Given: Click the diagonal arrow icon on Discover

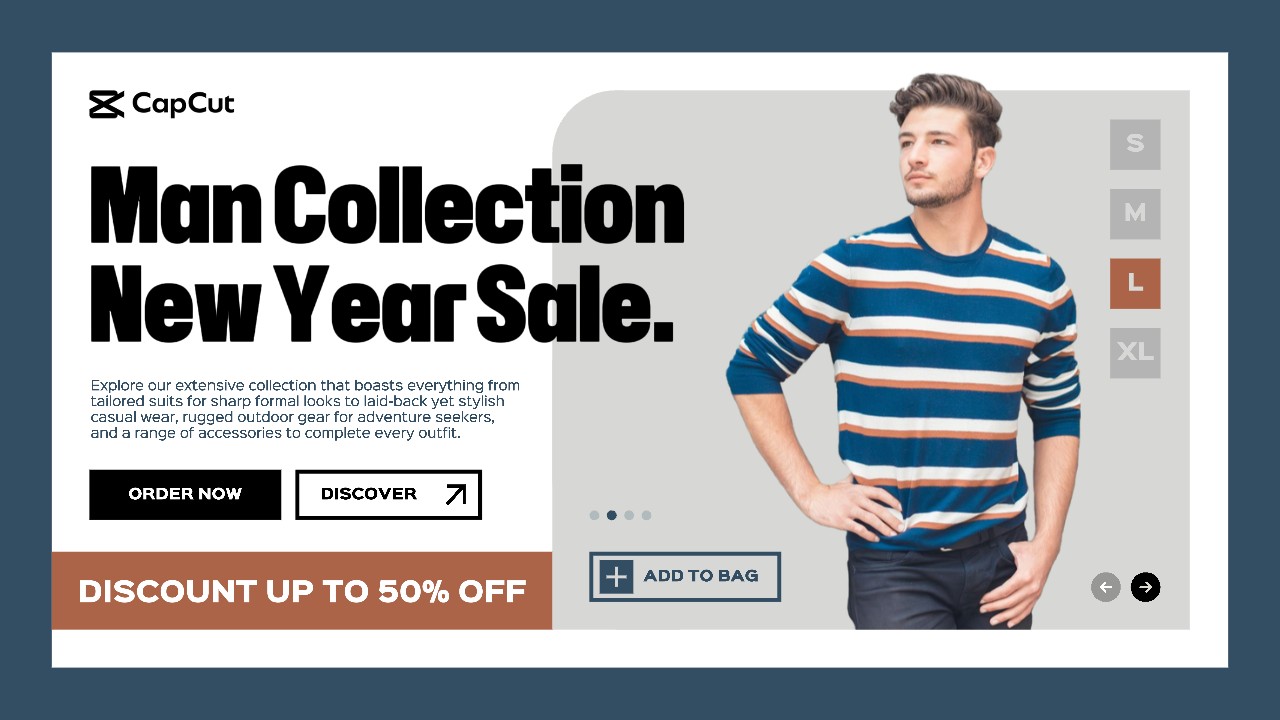Looking at the screenshot, I should (456, 494).
